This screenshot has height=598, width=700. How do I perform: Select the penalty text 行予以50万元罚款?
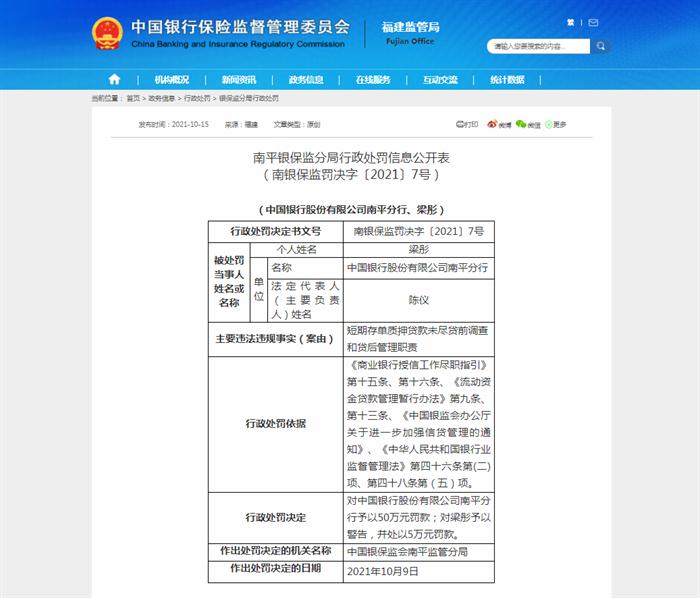tap(388, 518)
